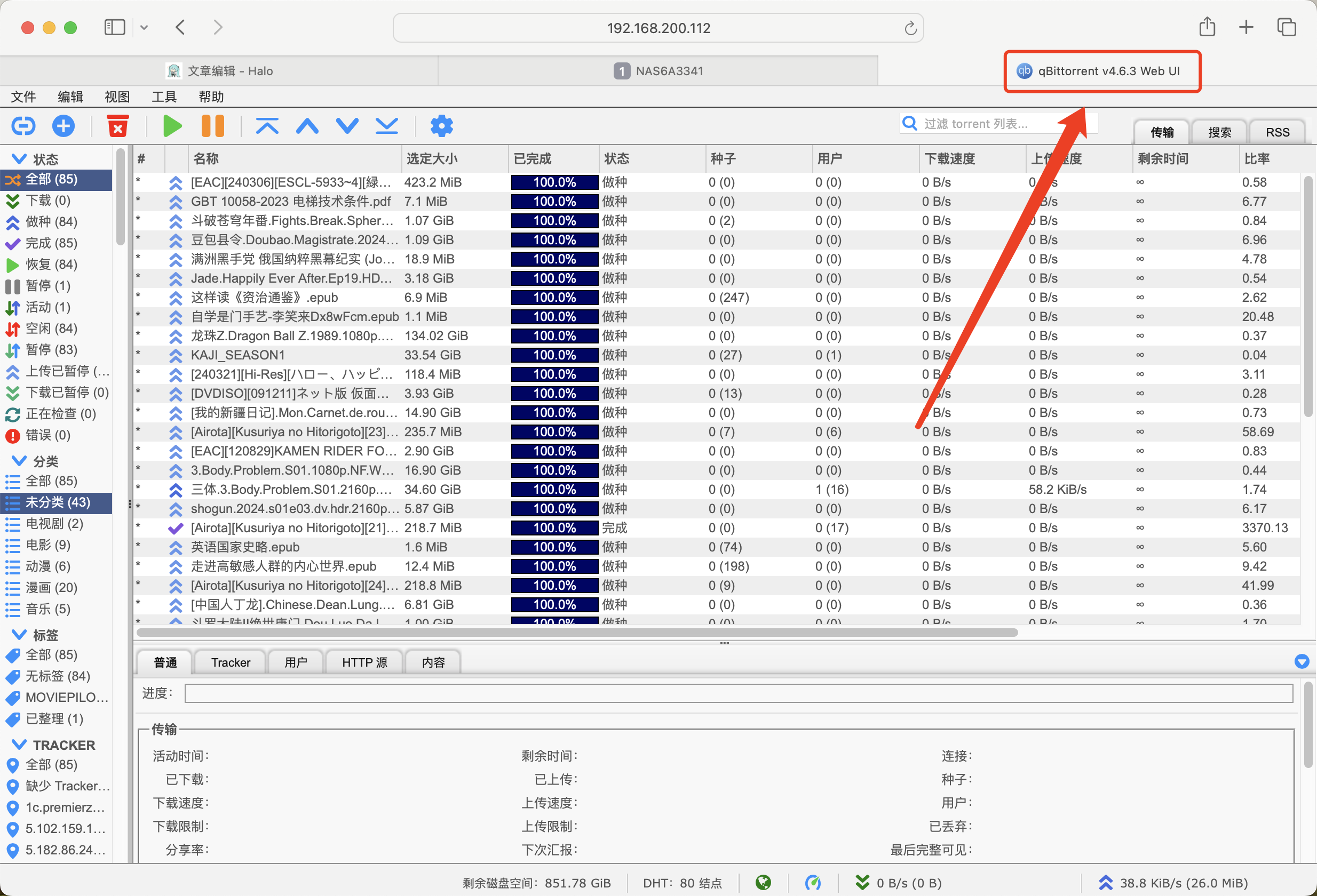1317x896 pixels.
Task: Open the options gear icon
Action: 441,126
